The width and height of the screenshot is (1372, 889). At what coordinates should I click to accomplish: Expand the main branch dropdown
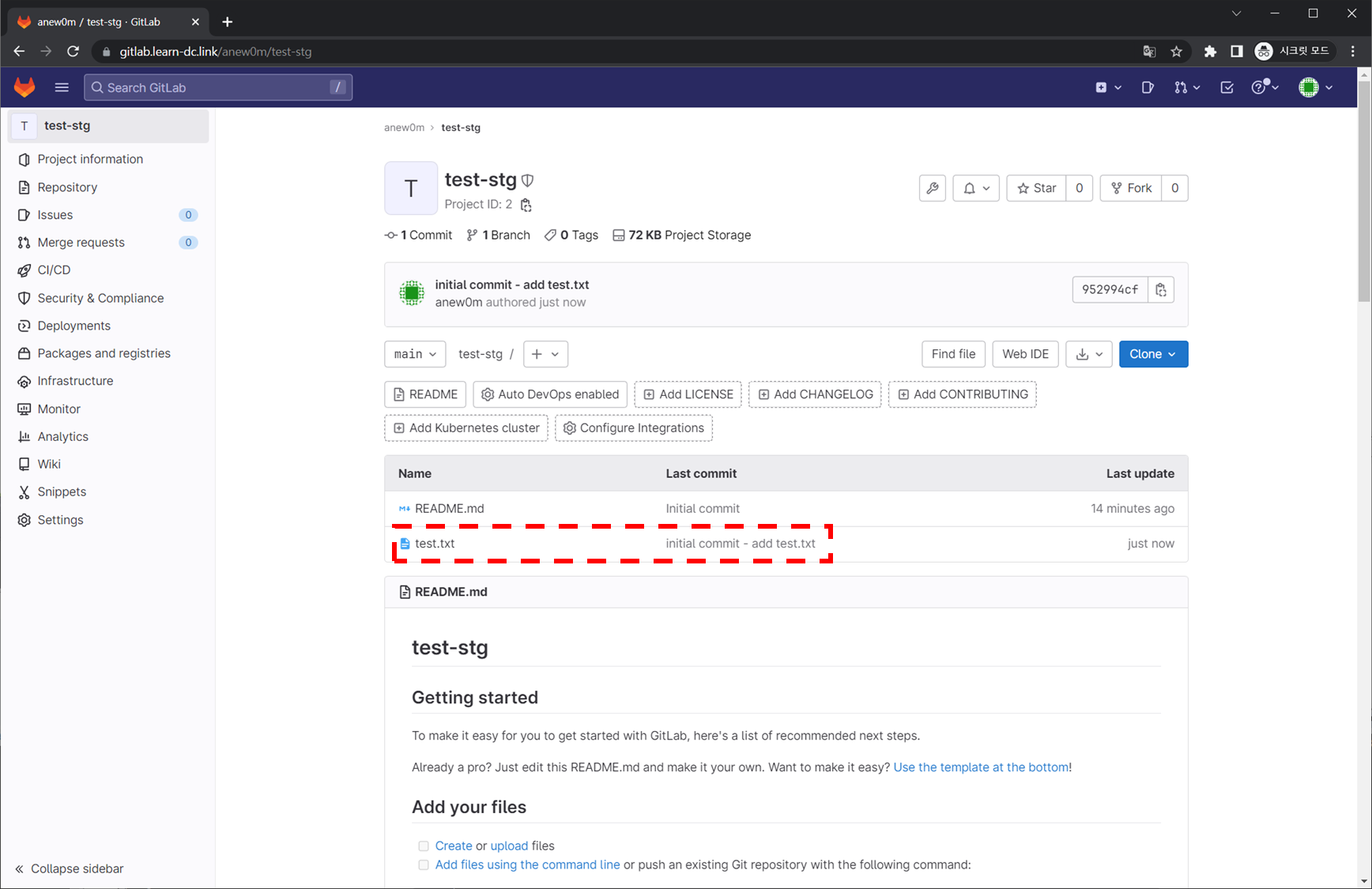[x=415, y=354]
